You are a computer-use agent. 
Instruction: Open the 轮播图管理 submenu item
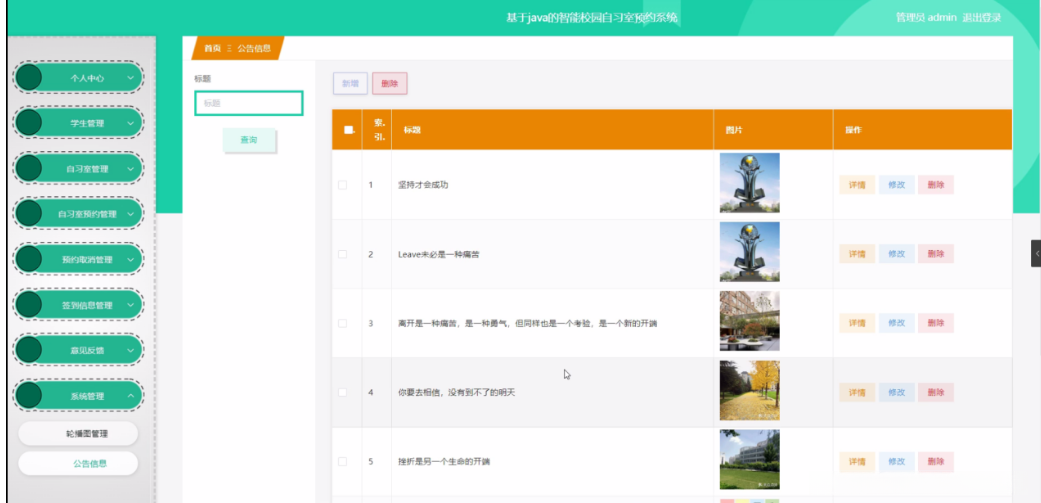78,434
